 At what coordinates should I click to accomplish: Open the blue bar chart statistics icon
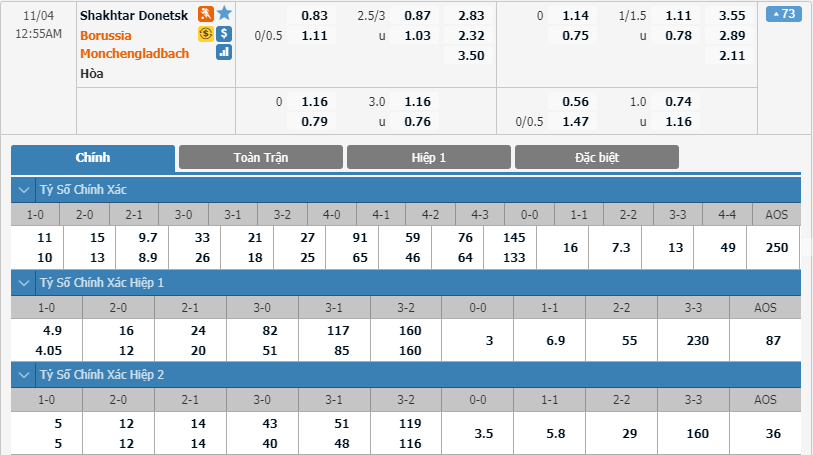tap(224, 52)
